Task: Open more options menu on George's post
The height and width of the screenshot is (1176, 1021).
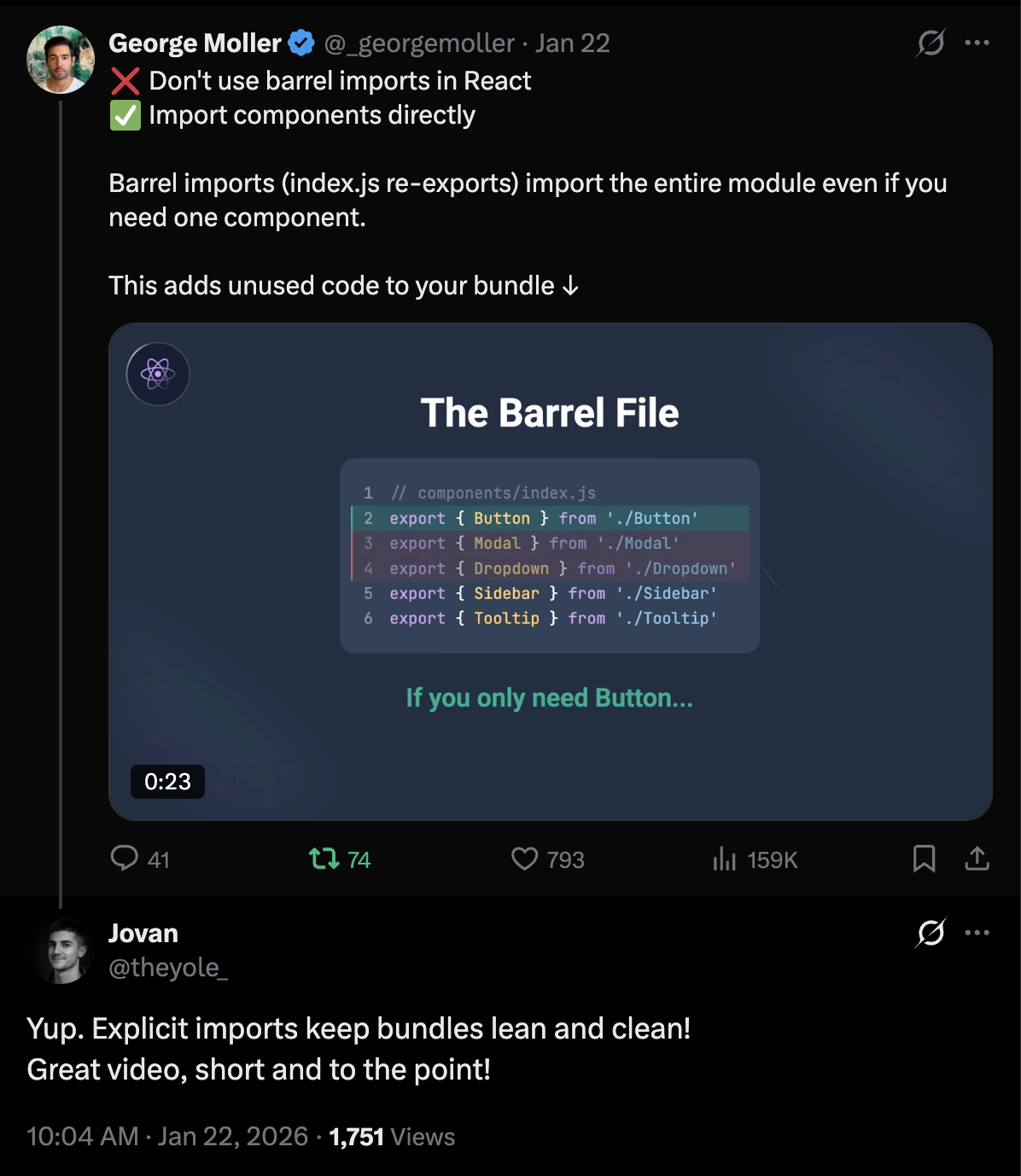Action: click(977, 43)
